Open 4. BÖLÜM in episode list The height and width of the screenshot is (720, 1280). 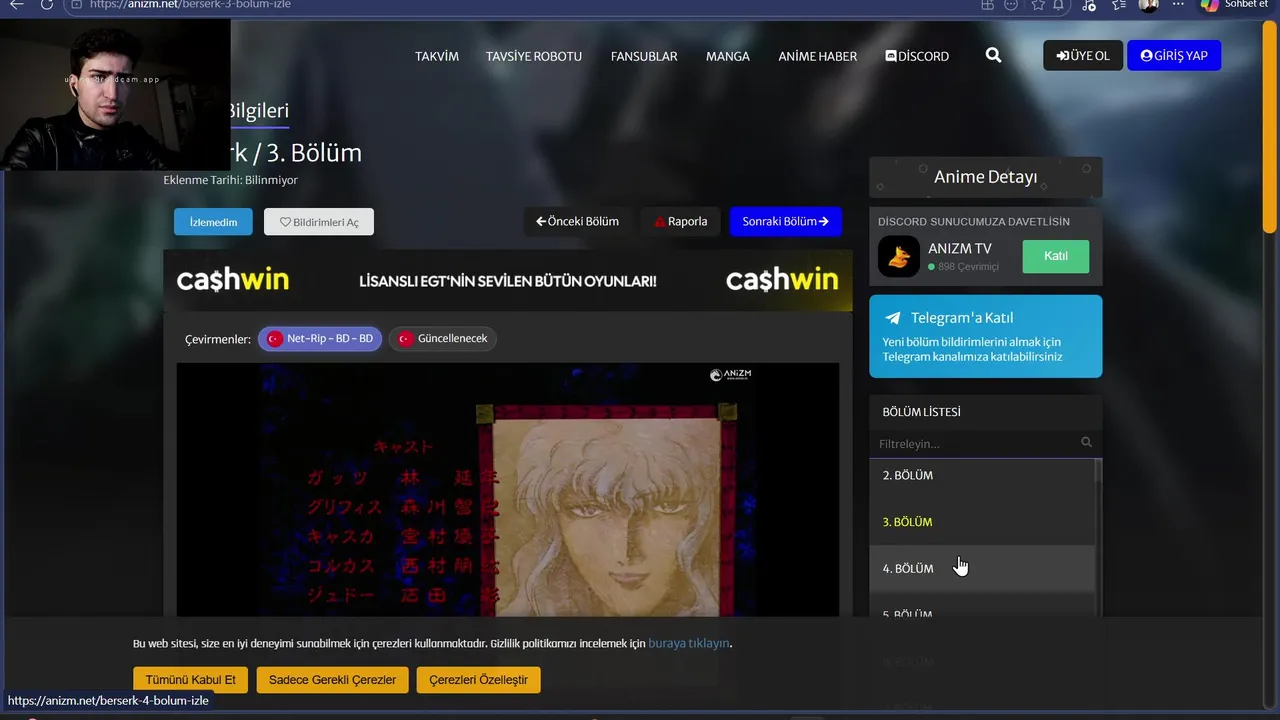(x=982, y=568)
